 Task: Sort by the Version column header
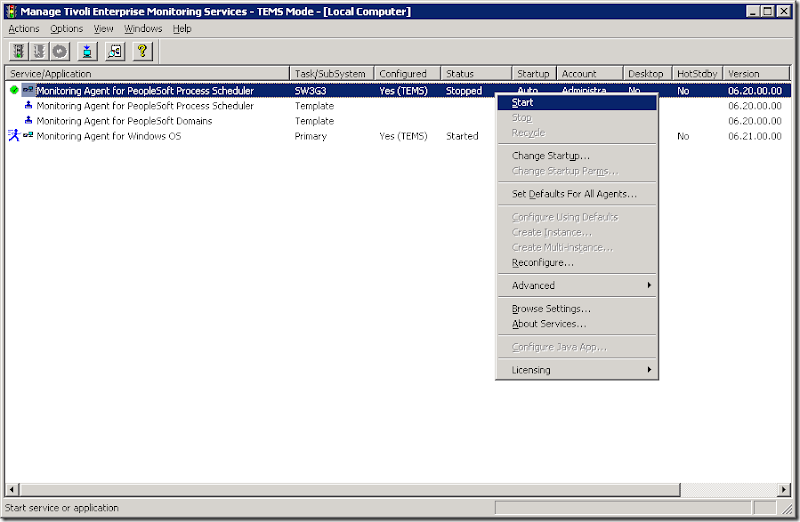tap(756, 73)
